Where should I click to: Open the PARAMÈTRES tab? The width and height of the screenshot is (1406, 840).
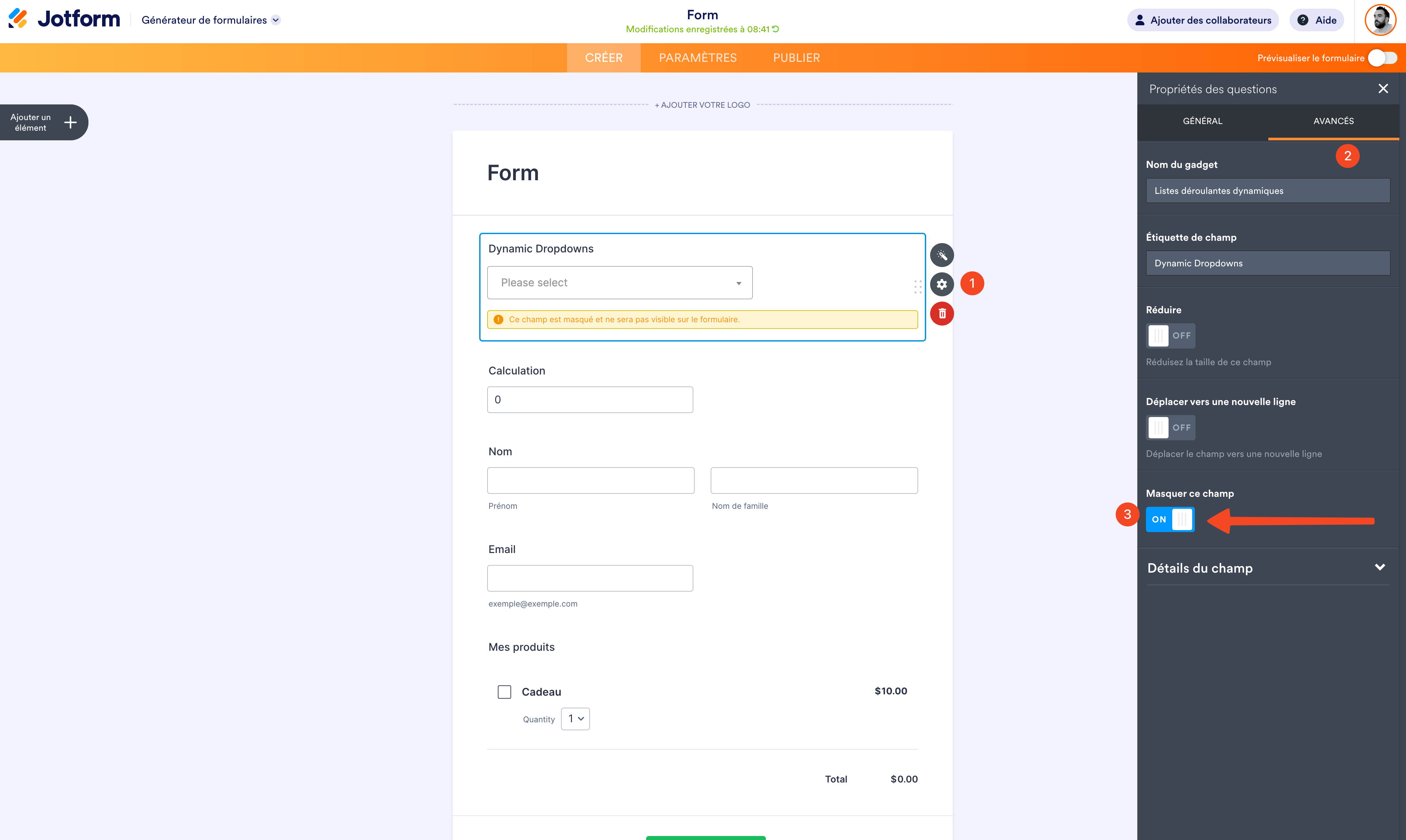(697, 58)
